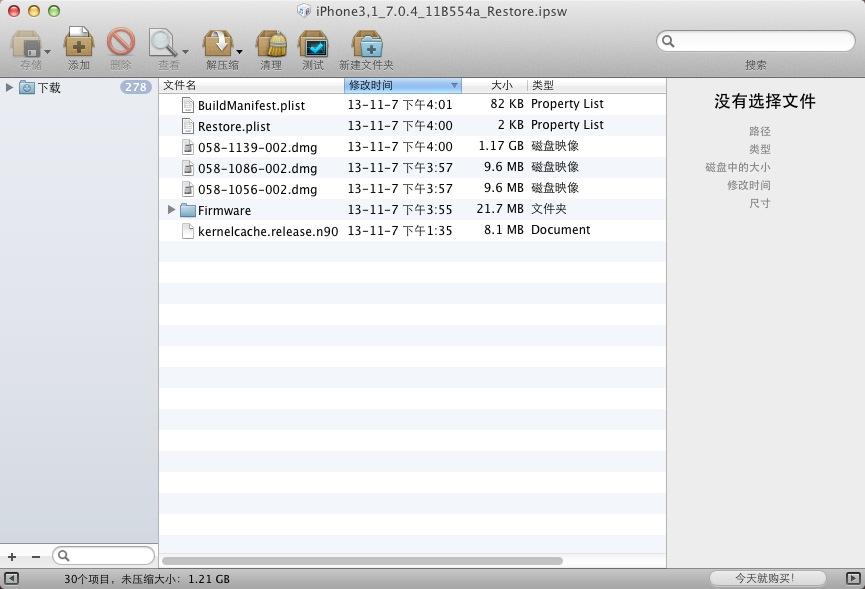
Task: Focus the 搜索 search field in toolbar
Action: 755,41
